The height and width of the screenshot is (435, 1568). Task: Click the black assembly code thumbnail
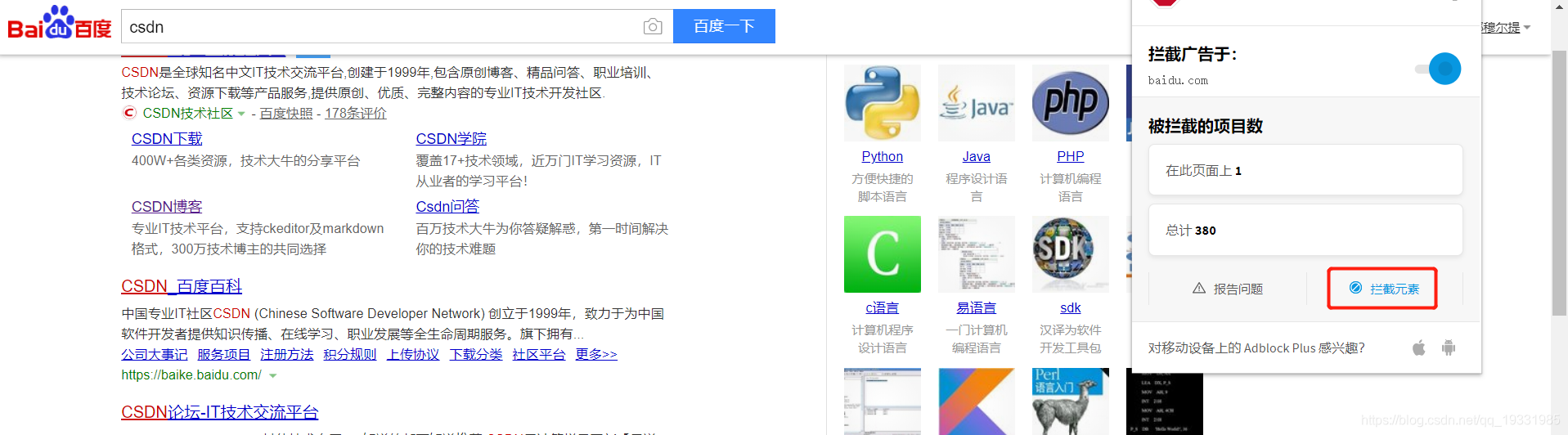(x=1165, y=403)
